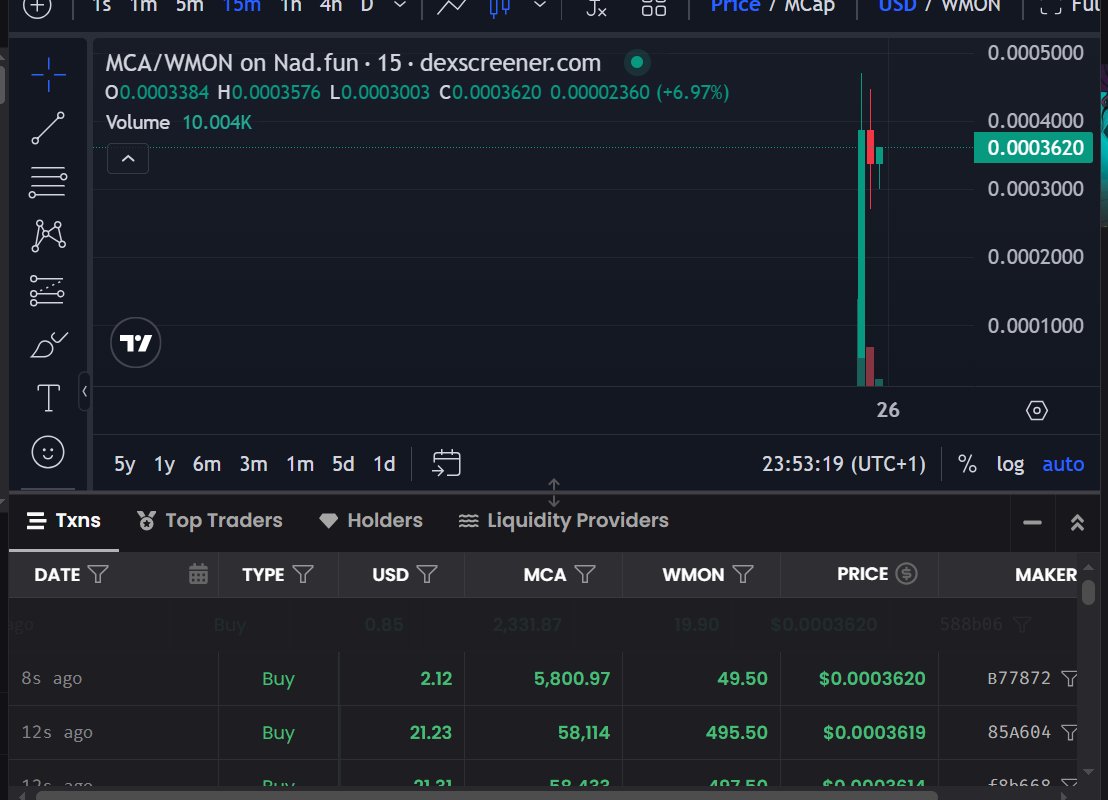Click the TradingView logo
The width and height of the screenshot is (1108, 800).
[136, 343]
